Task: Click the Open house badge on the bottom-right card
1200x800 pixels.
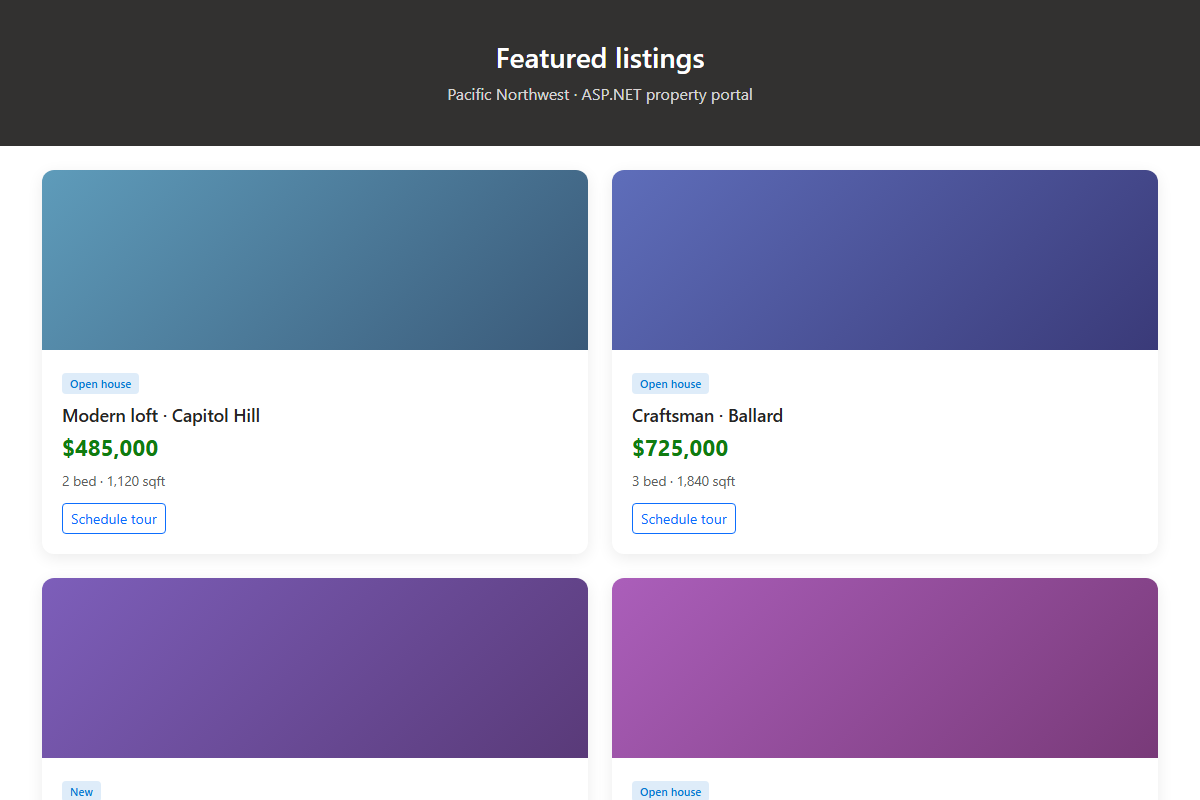Action: pyautogui.click(x=670, y=791)
